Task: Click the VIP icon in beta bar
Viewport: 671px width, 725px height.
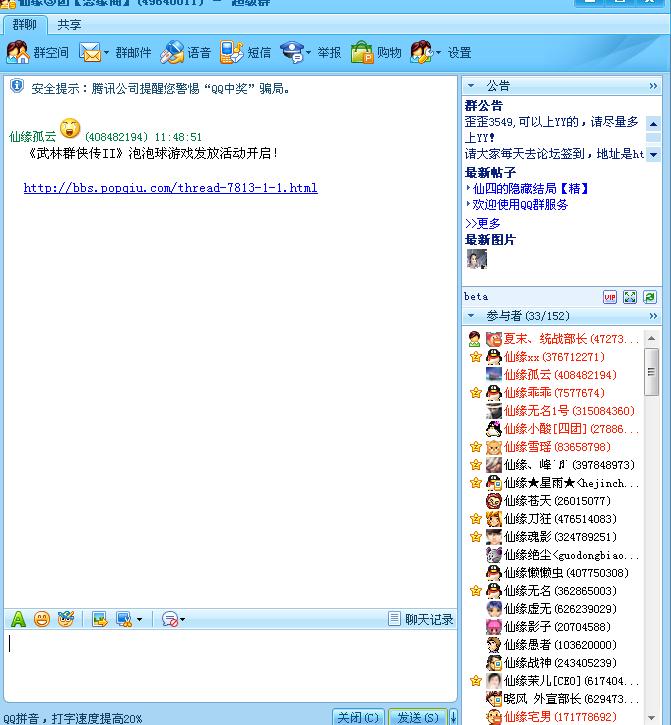Action: point(610,297)
